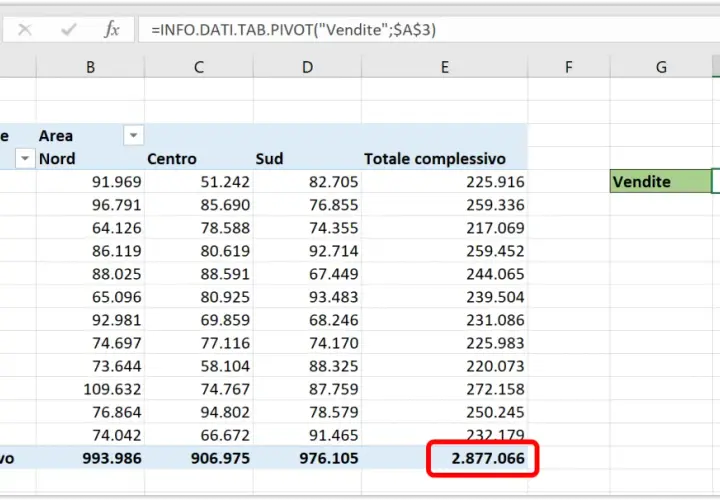This screenshot has width=720, height=500.
Task: Click cell with value 259.336
Action: tap(444, 204)
